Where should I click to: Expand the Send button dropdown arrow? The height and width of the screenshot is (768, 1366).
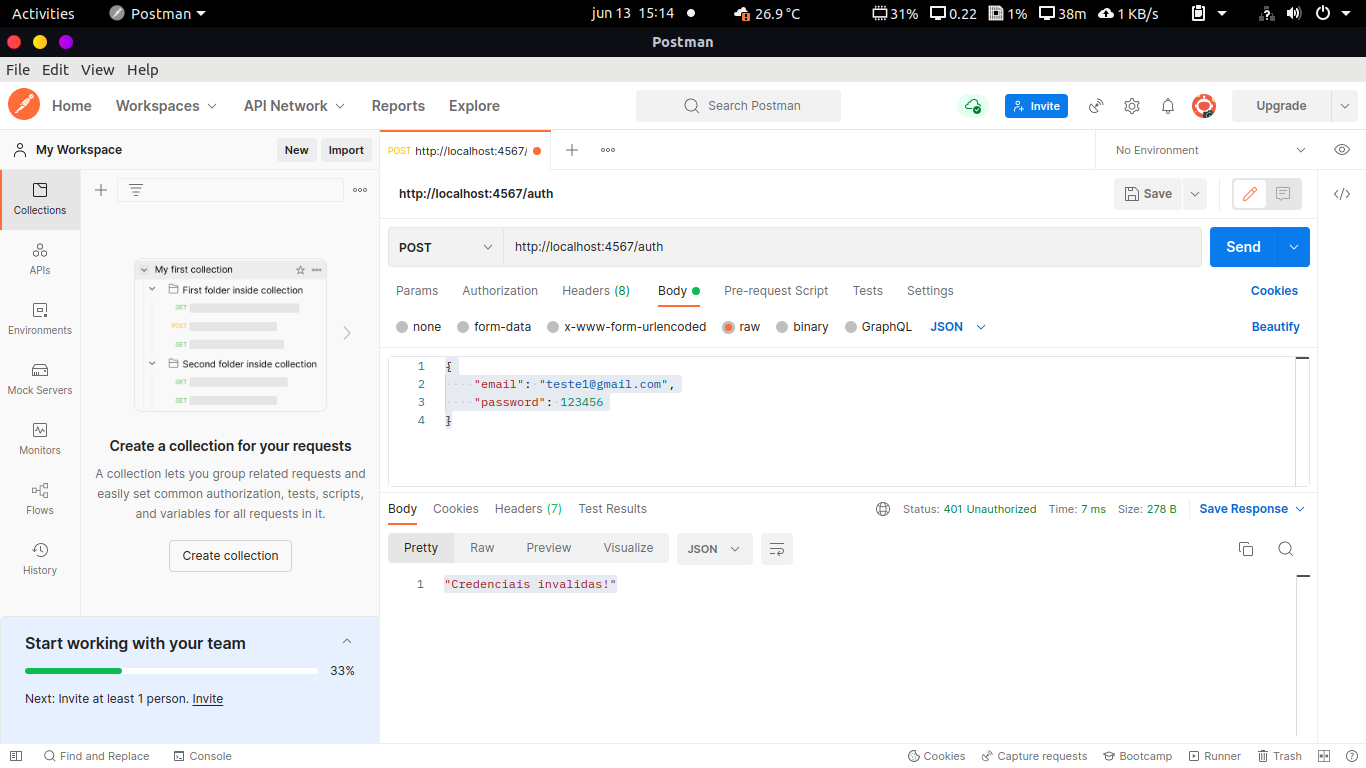(1294, 247)
